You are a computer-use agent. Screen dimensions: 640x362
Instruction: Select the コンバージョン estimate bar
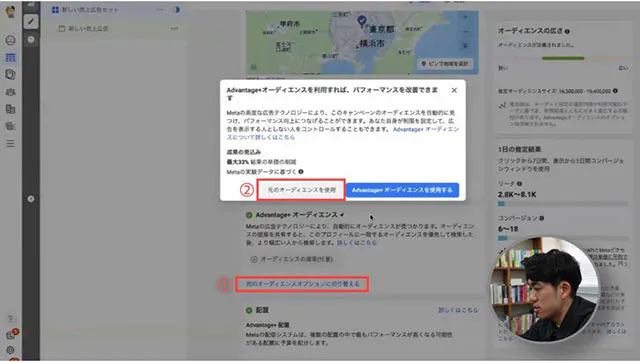point(563,238)
